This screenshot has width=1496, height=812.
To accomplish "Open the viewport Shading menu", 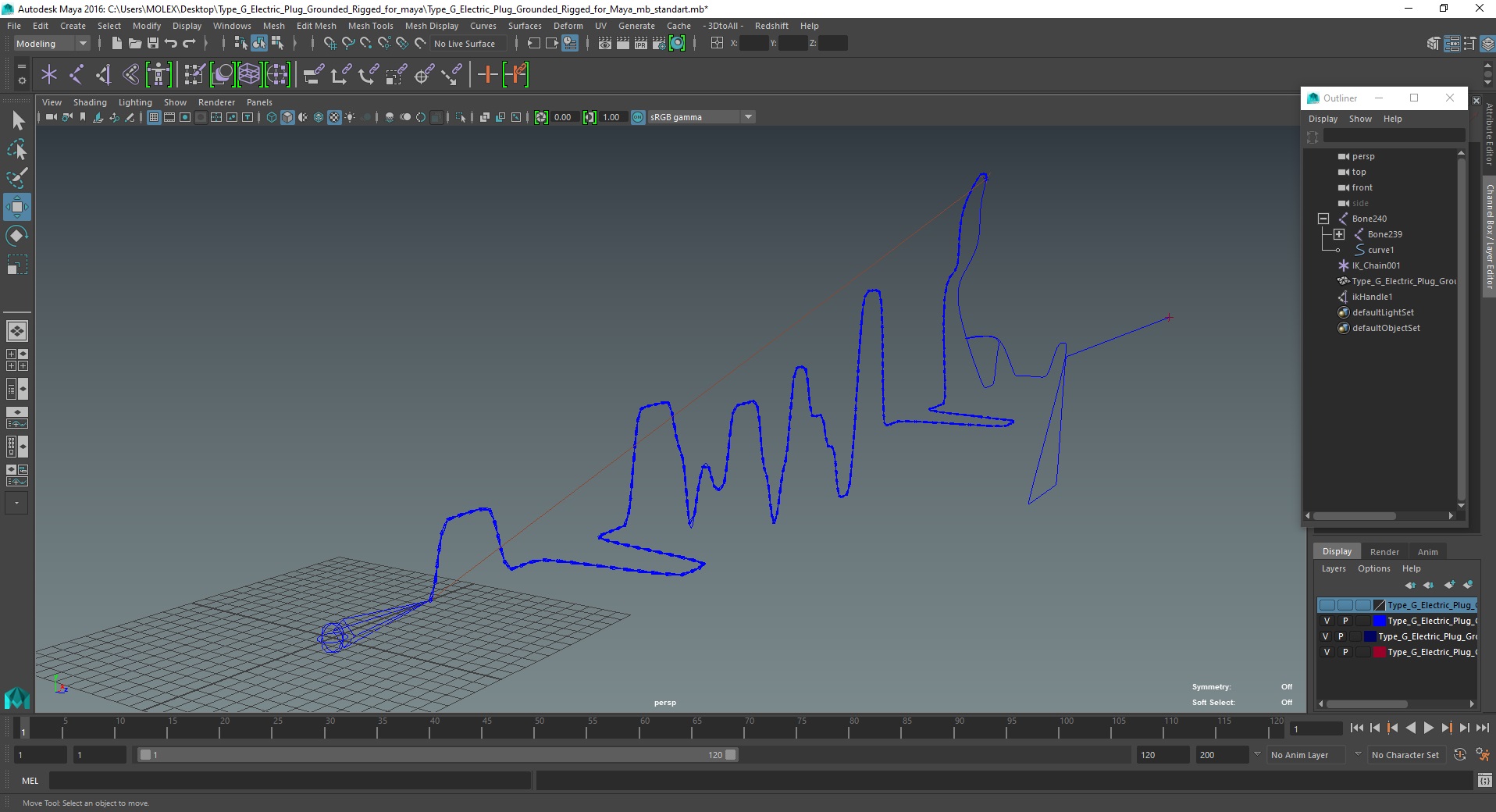I will coord(90,102).
